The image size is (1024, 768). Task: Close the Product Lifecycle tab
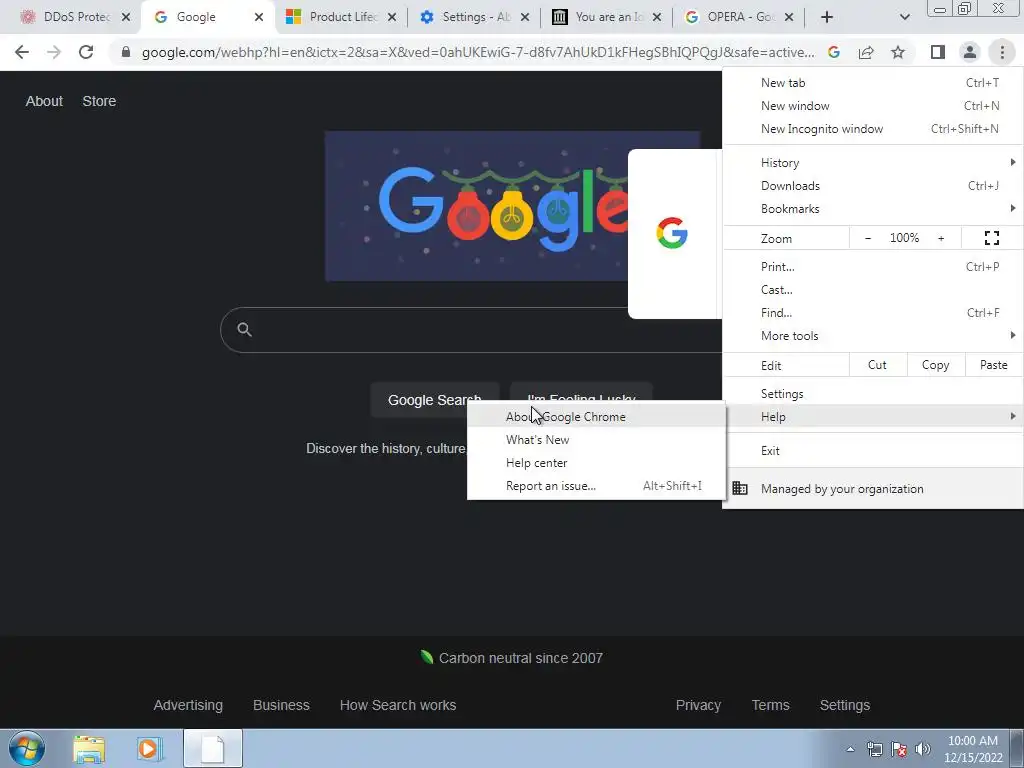click(392, 17)
